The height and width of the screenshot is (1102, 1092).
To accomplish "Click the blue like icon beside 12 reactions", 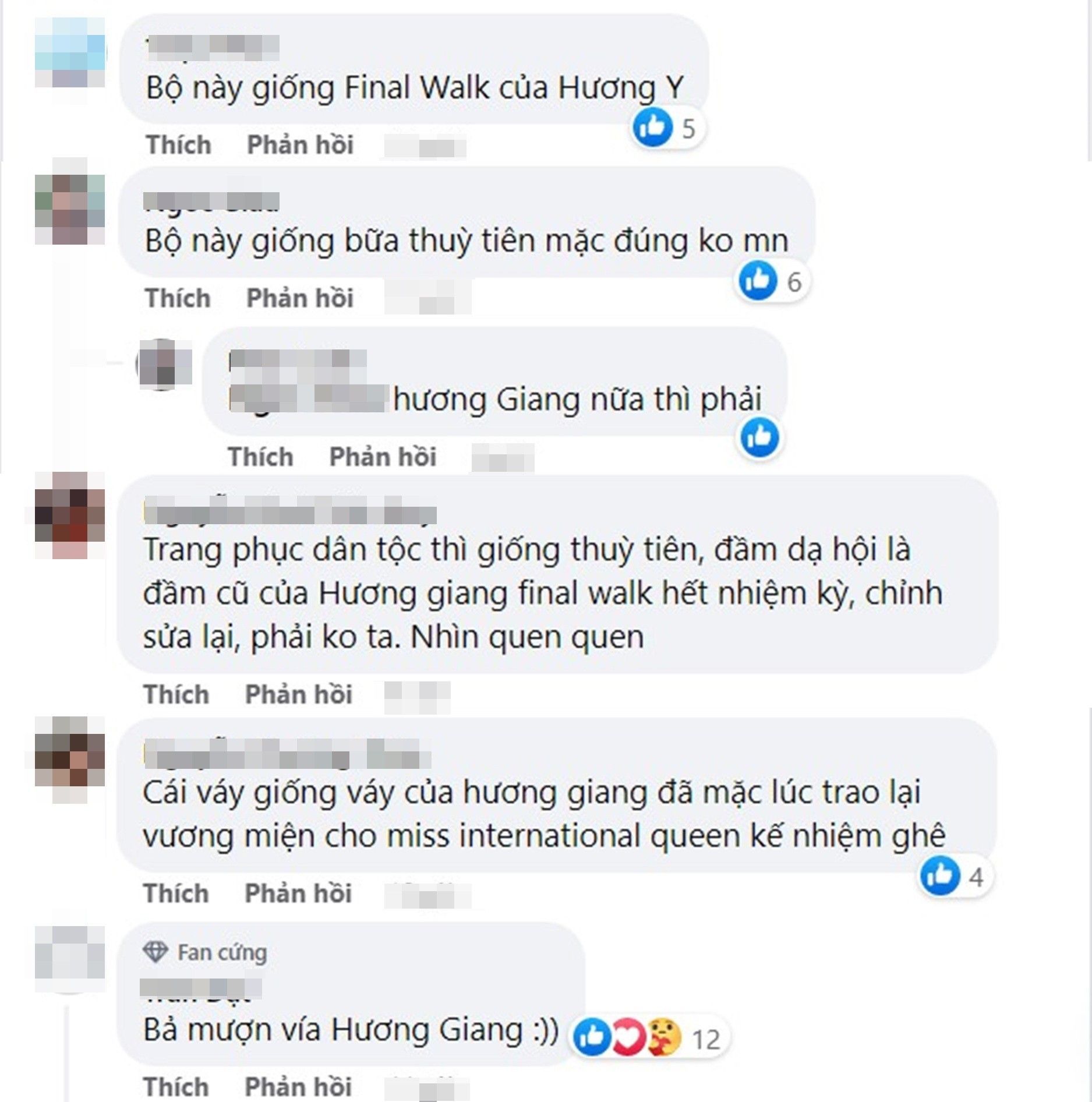I will pos(592,1037).
